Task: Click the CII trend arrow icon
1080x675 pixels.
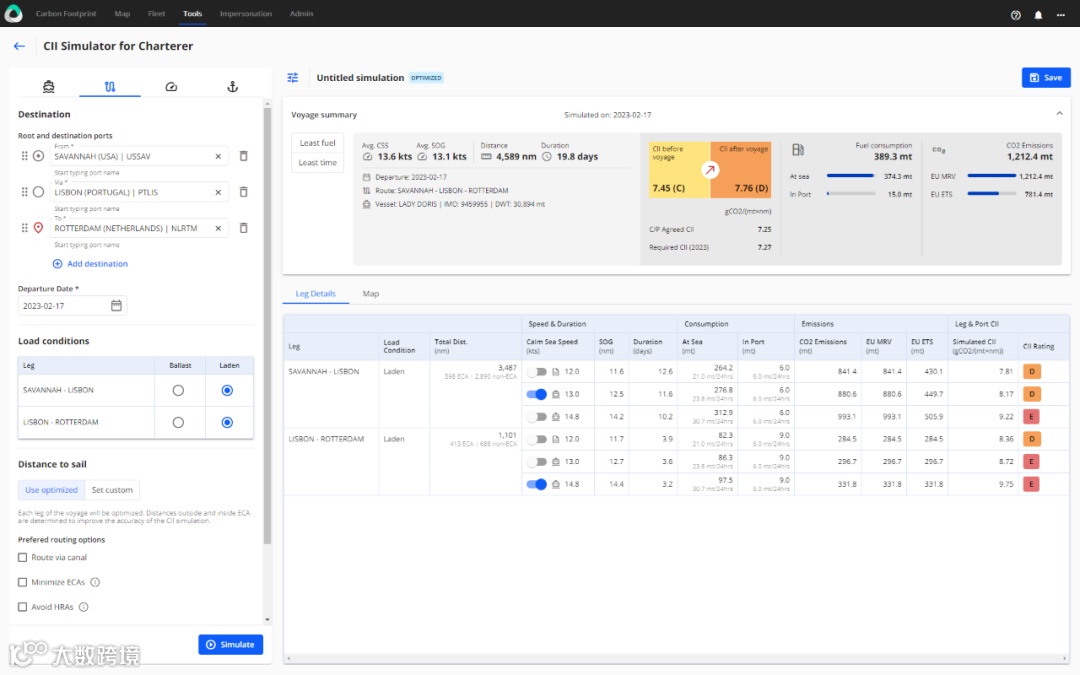Action: coord(709,169)
